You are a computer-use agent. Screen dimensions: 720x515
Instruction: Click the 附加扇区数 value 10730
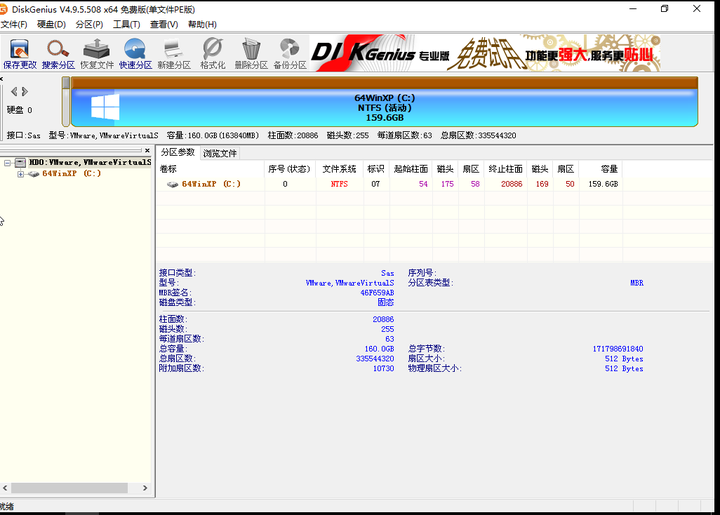tap(383, 369)
